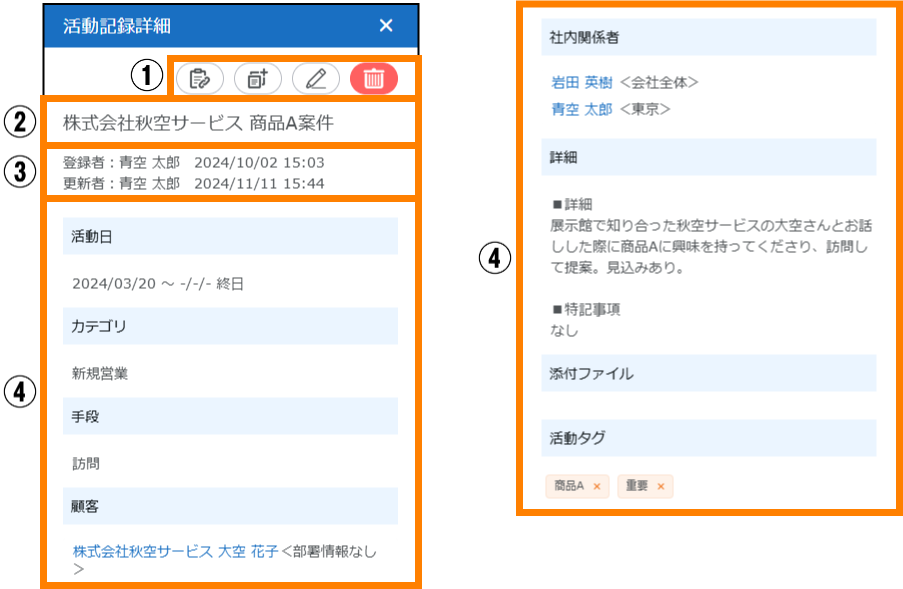This screenshot has height=589, width=903.
Task: Open the 株式会社秋空サービス 大空 花子 customer link
Action: point(176,551)
